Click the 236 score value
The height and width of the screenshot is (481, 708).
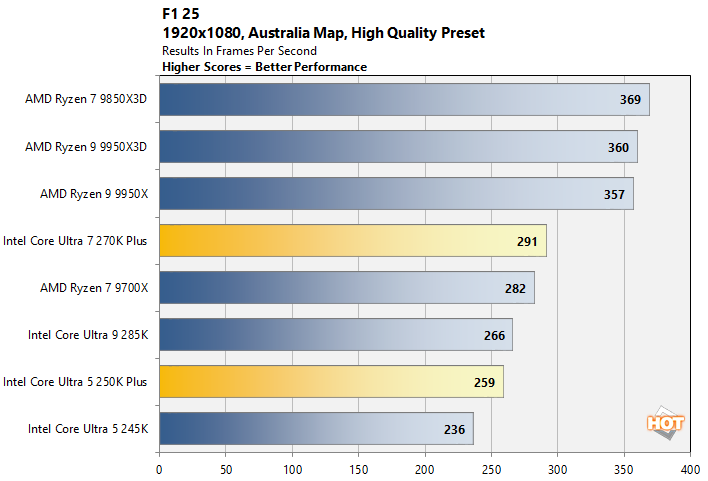[x=454, y=430]
